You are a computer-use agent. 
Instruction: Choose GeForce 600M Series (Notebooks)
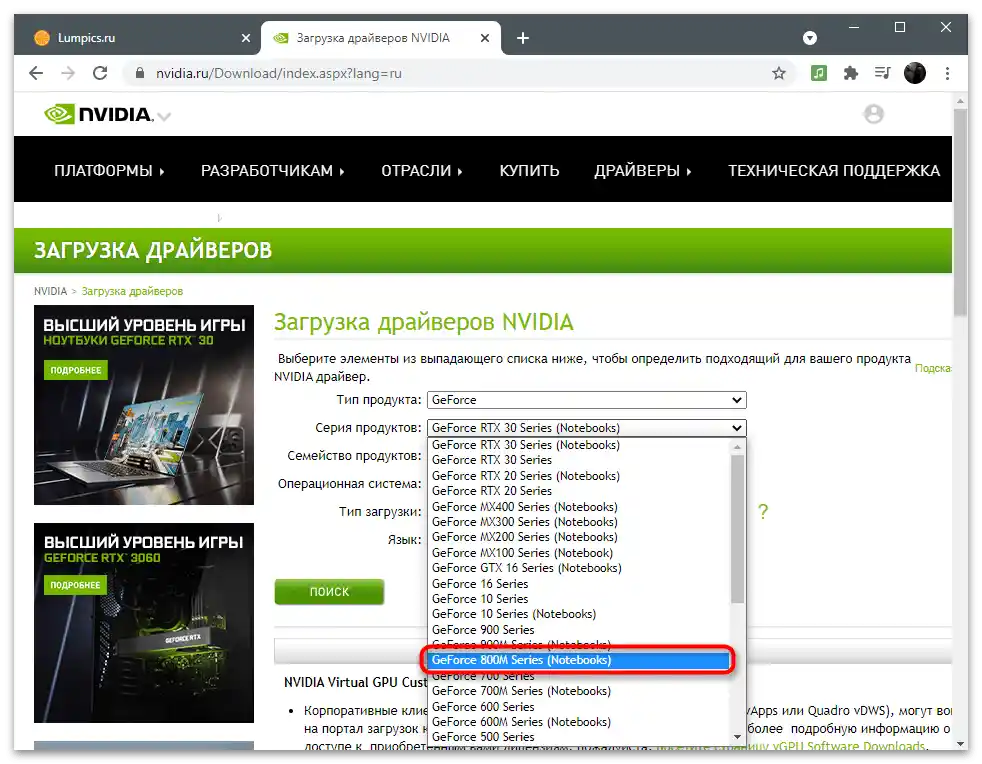coord(579,722)
